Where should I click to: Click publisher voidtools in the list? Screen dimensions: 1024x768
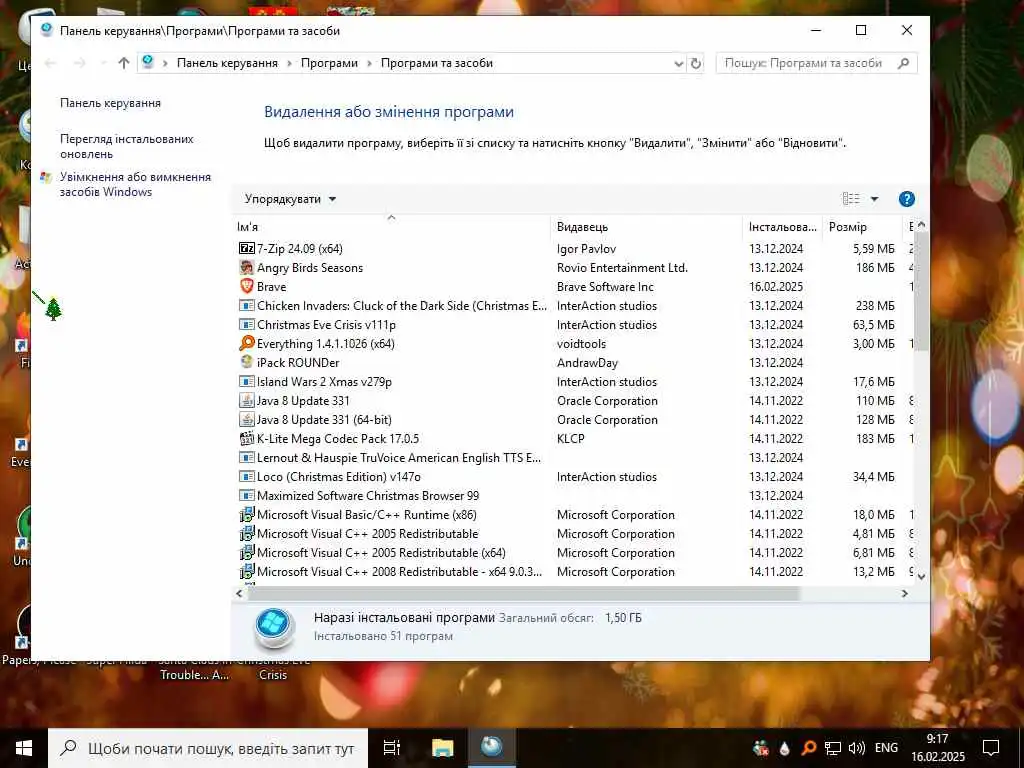pyautogui.click(x=581, y=344)
